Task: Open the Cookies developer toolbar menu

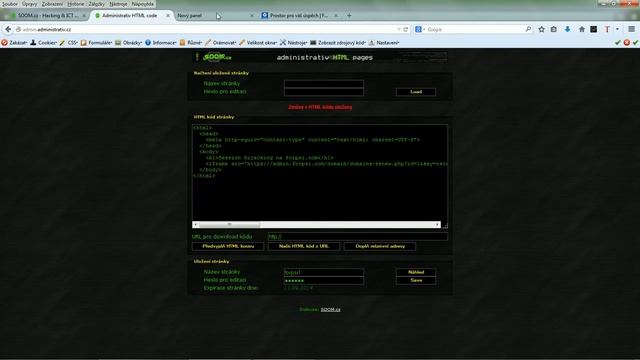Action: pos(44,42)
